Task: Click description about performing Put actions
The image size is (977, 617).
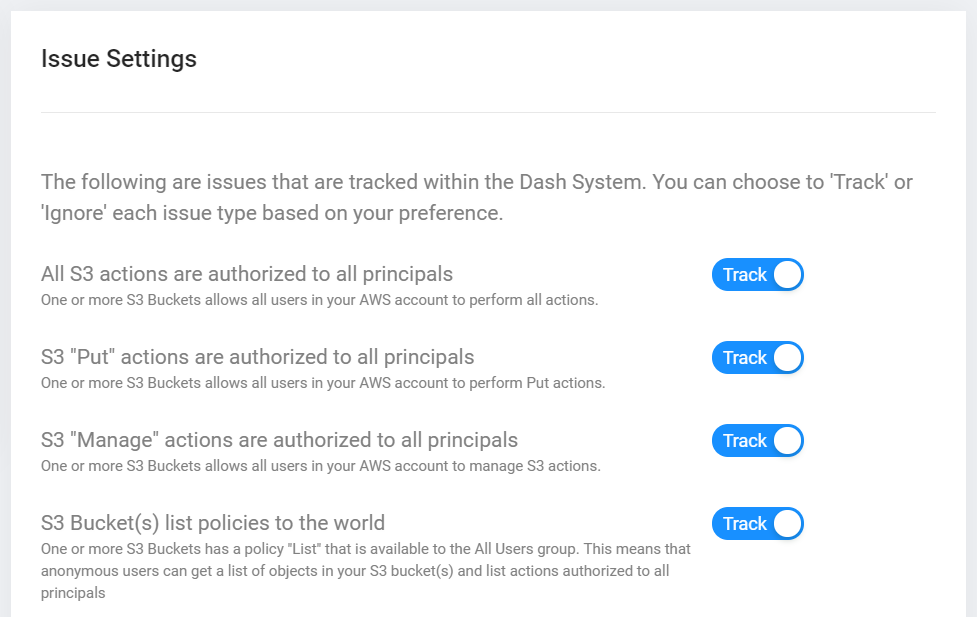Action: [323, 382]
